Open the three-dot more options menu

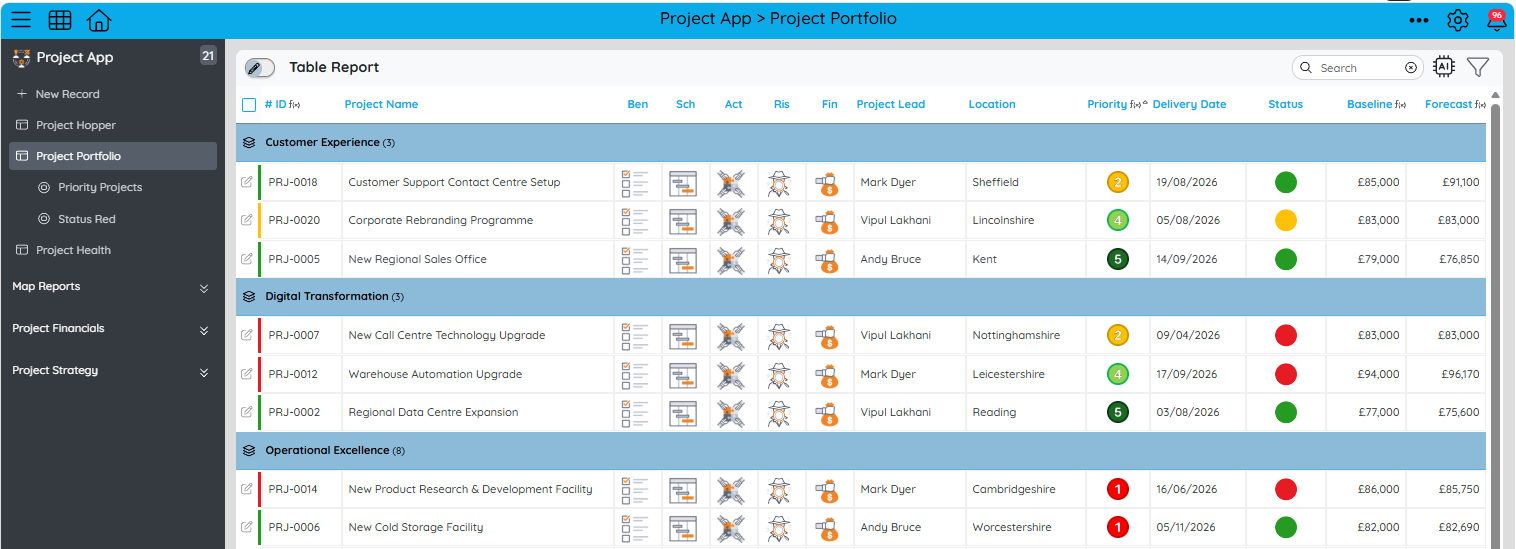click(1419, 20)
